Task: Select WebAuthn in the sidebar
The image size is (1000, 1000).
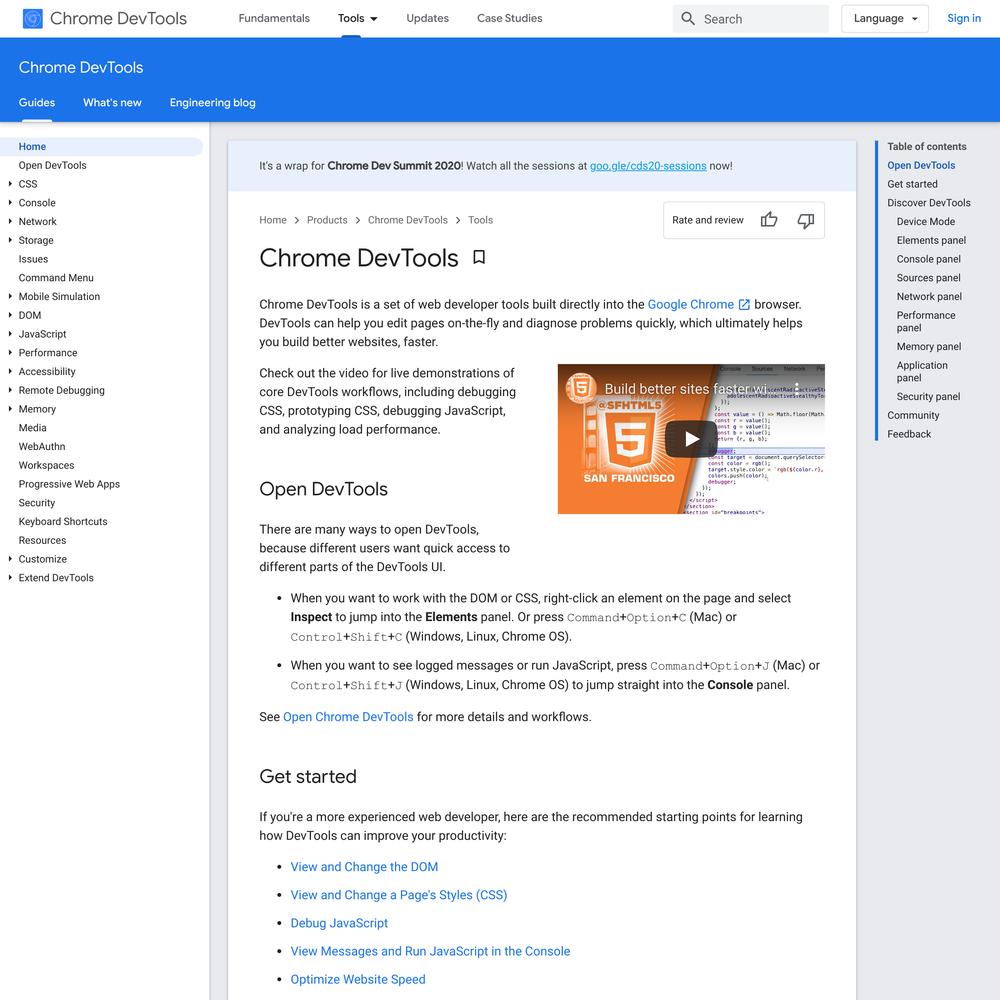Action: 41,446
